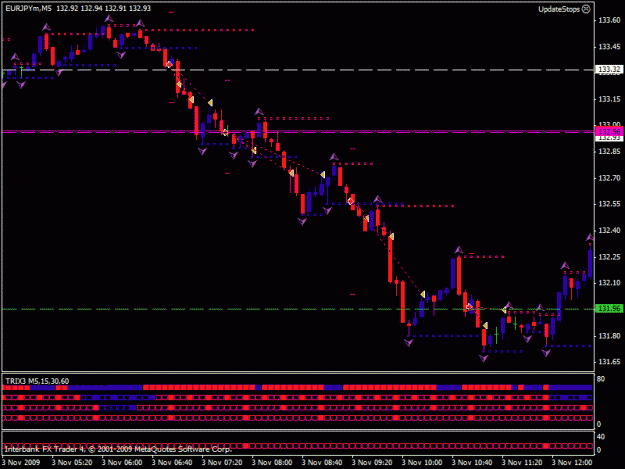
Task: Click the 132.85 price scale value
Action: [x=609, y=151]
